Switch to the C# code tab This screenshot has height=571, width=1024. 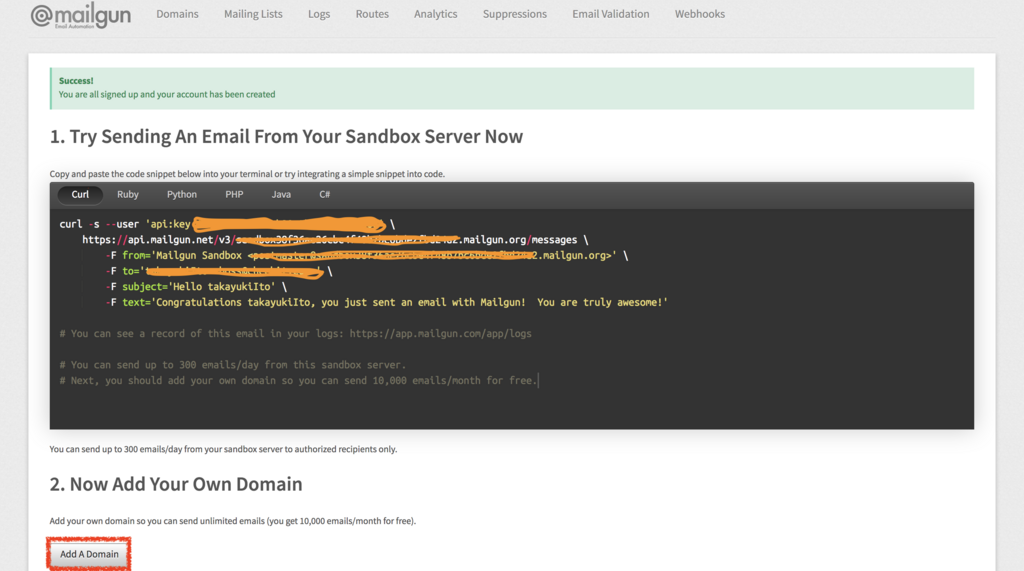[325, 194]
